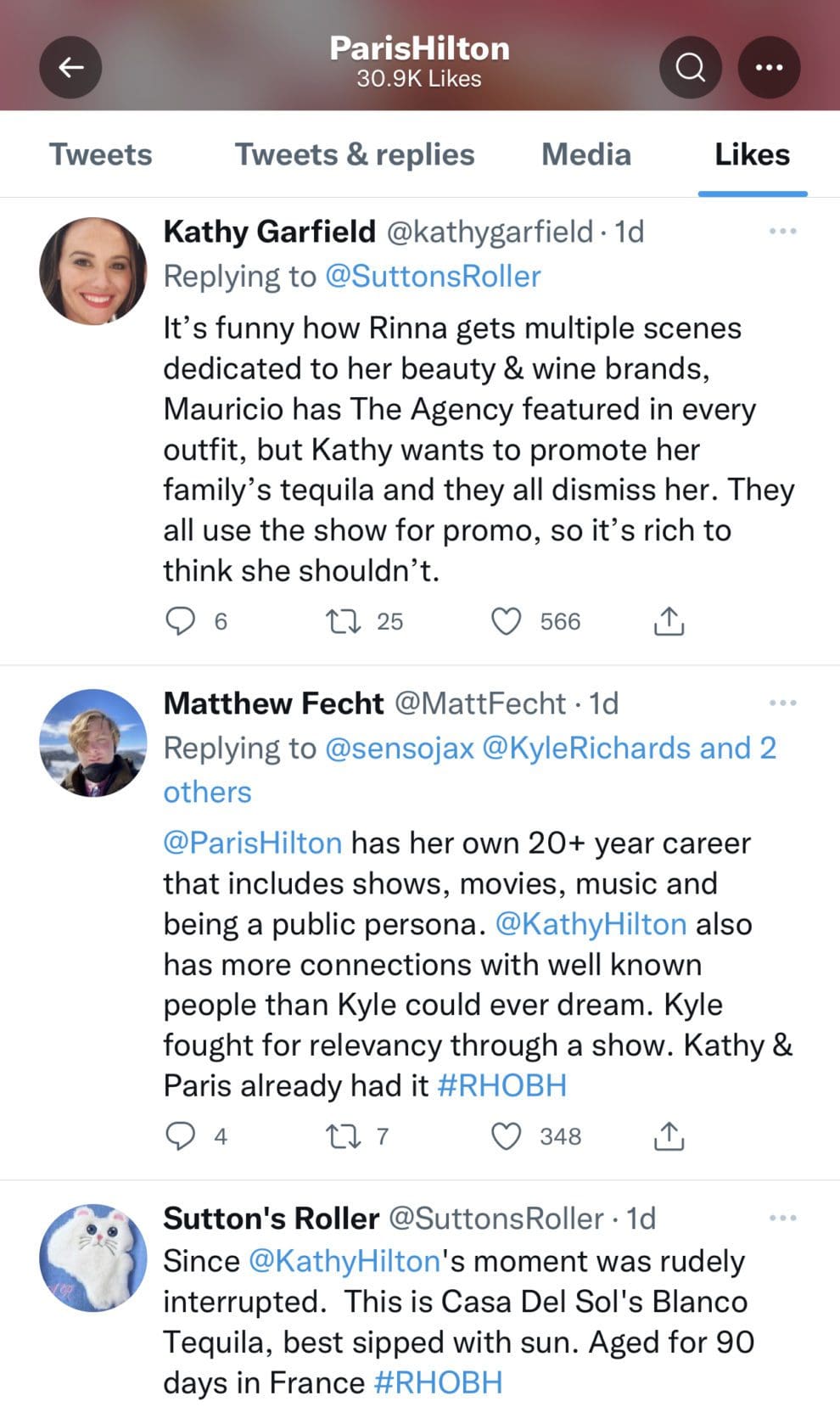
Task: Open the three-dot menu next to the search icon
Action: tap(769, 67)
